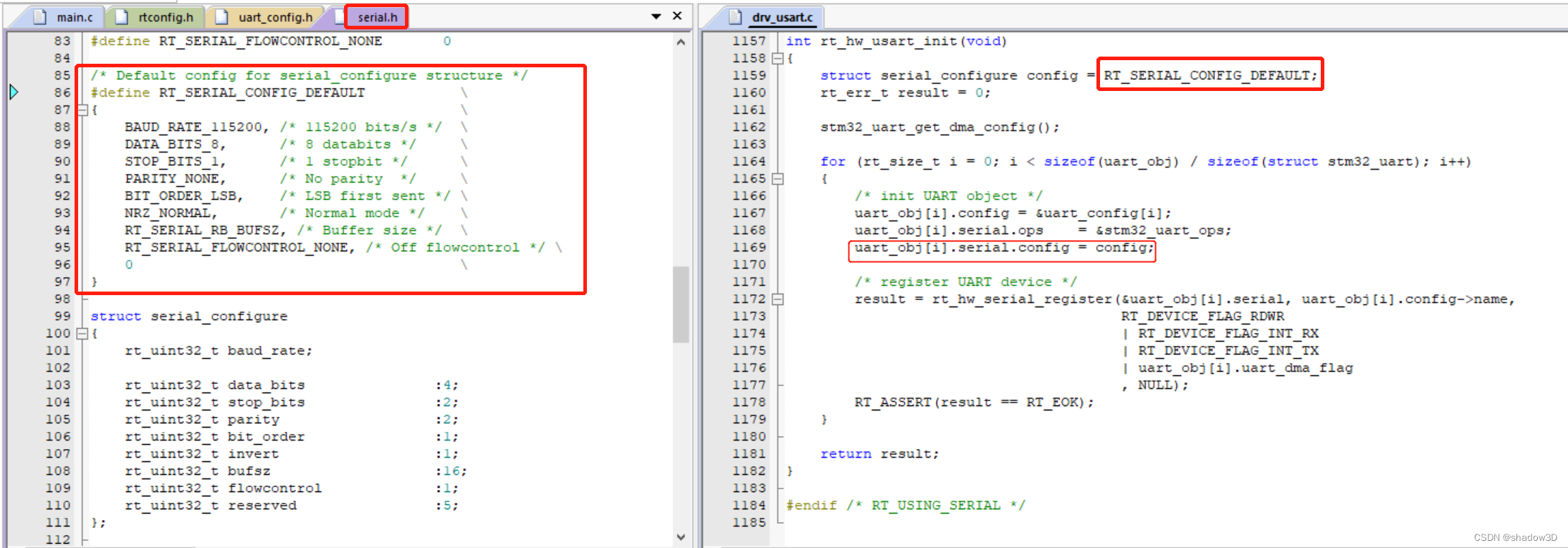Image resolution: width=1568 pixels, height=548 pixels.
Task: Click the scroll up arrow in serial.h pane
Action: coord(681,42)
